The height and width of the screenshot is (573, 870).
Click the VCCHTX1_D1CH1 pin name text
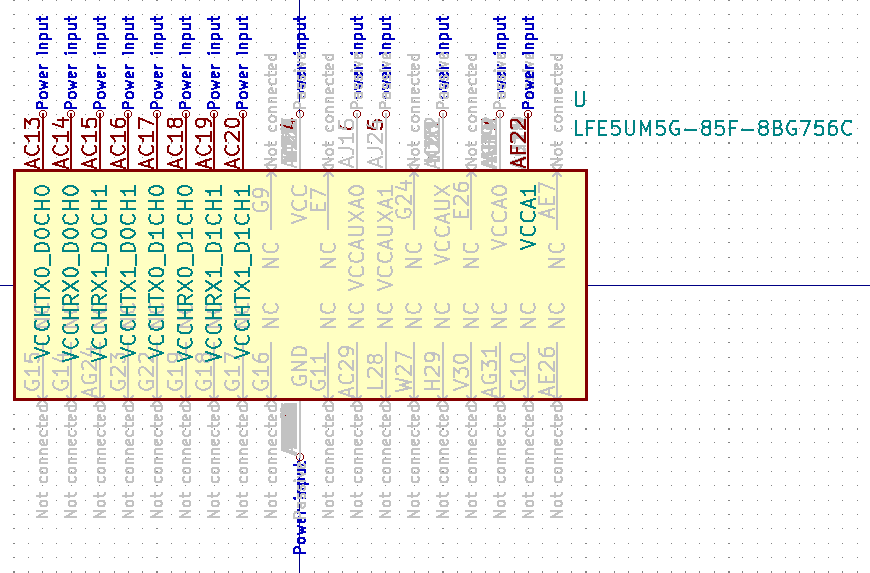[x=241, y=270]
